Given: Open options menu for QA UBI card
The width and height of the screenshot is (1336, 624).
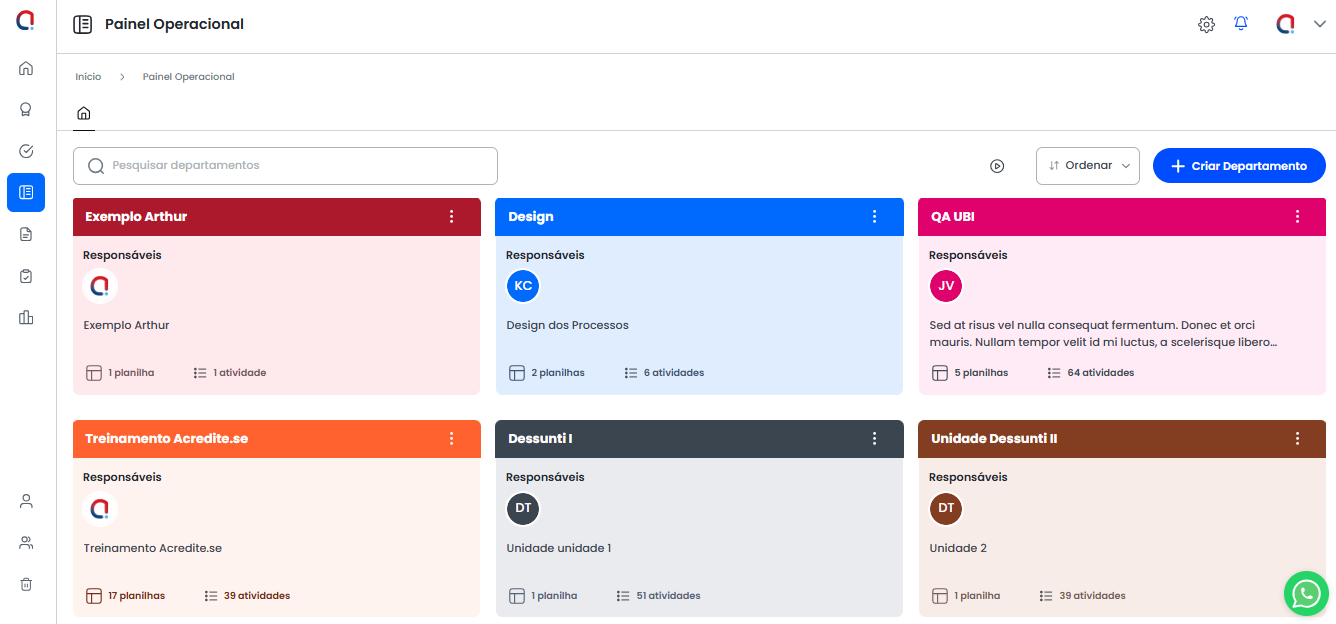Looking at the screenshot, I should [1297, 217].
